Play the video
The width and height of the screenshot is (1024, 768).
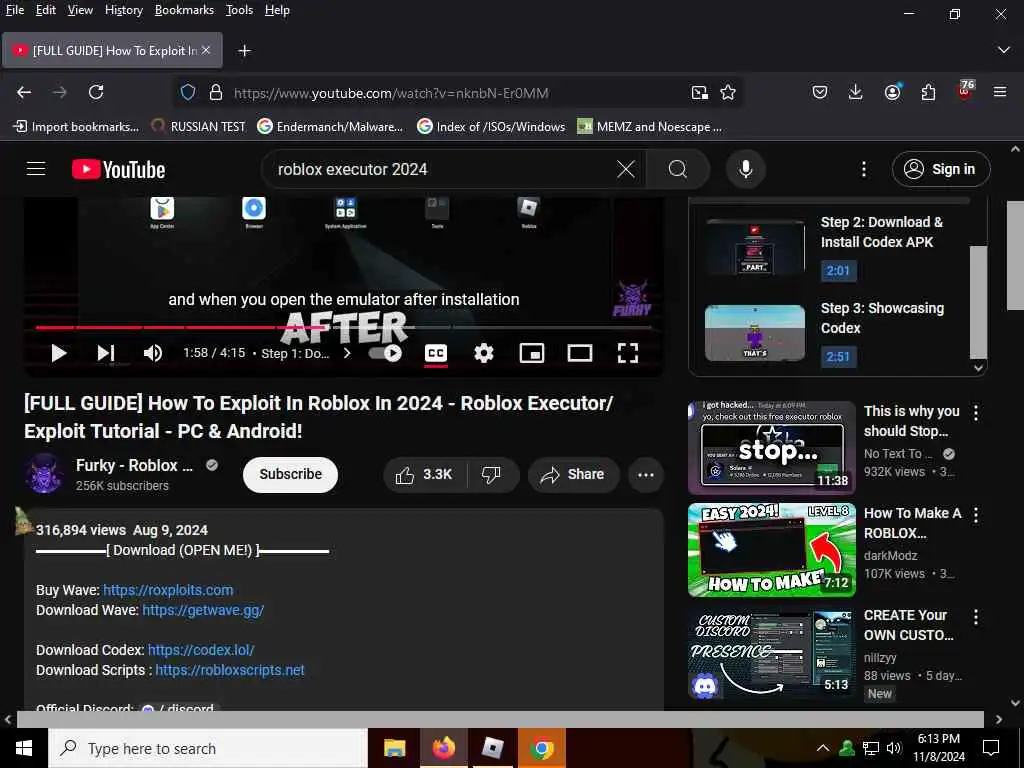[x=59, y=353]
